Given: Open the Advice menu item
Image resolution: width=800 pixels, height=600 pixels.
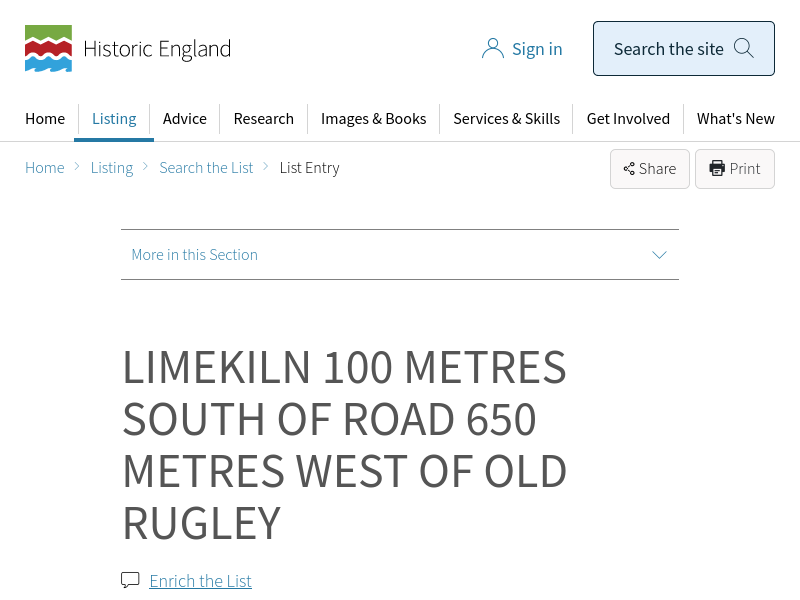Looking at the screenshot, I should (x=185, y=119).
